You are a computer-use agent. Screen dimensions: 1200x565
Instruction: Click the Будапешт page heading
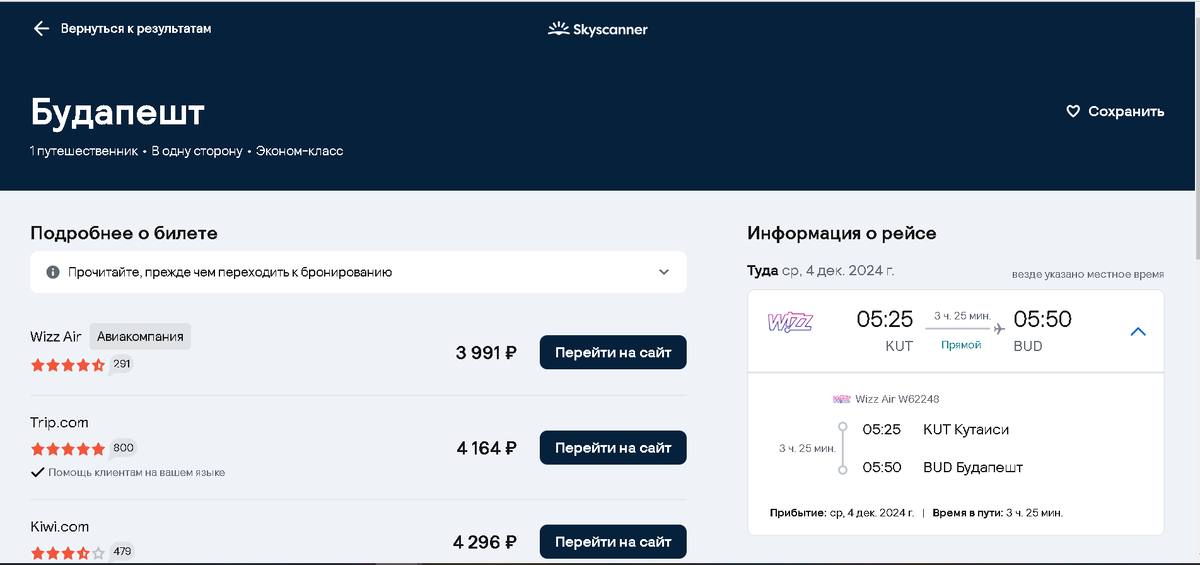118,111
